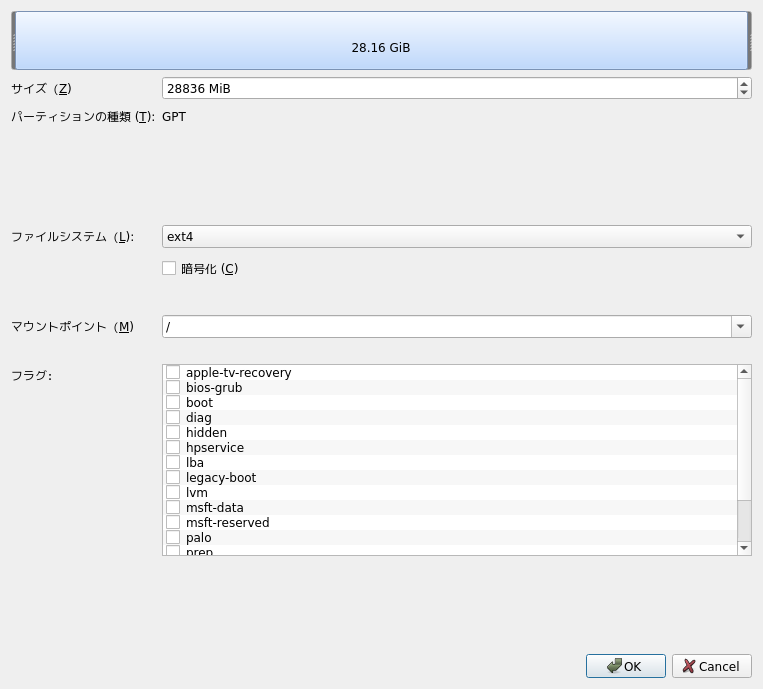Viewport: 763px width, 689px height.
Task: Click the mount point text field
Action: pos(446,327)
